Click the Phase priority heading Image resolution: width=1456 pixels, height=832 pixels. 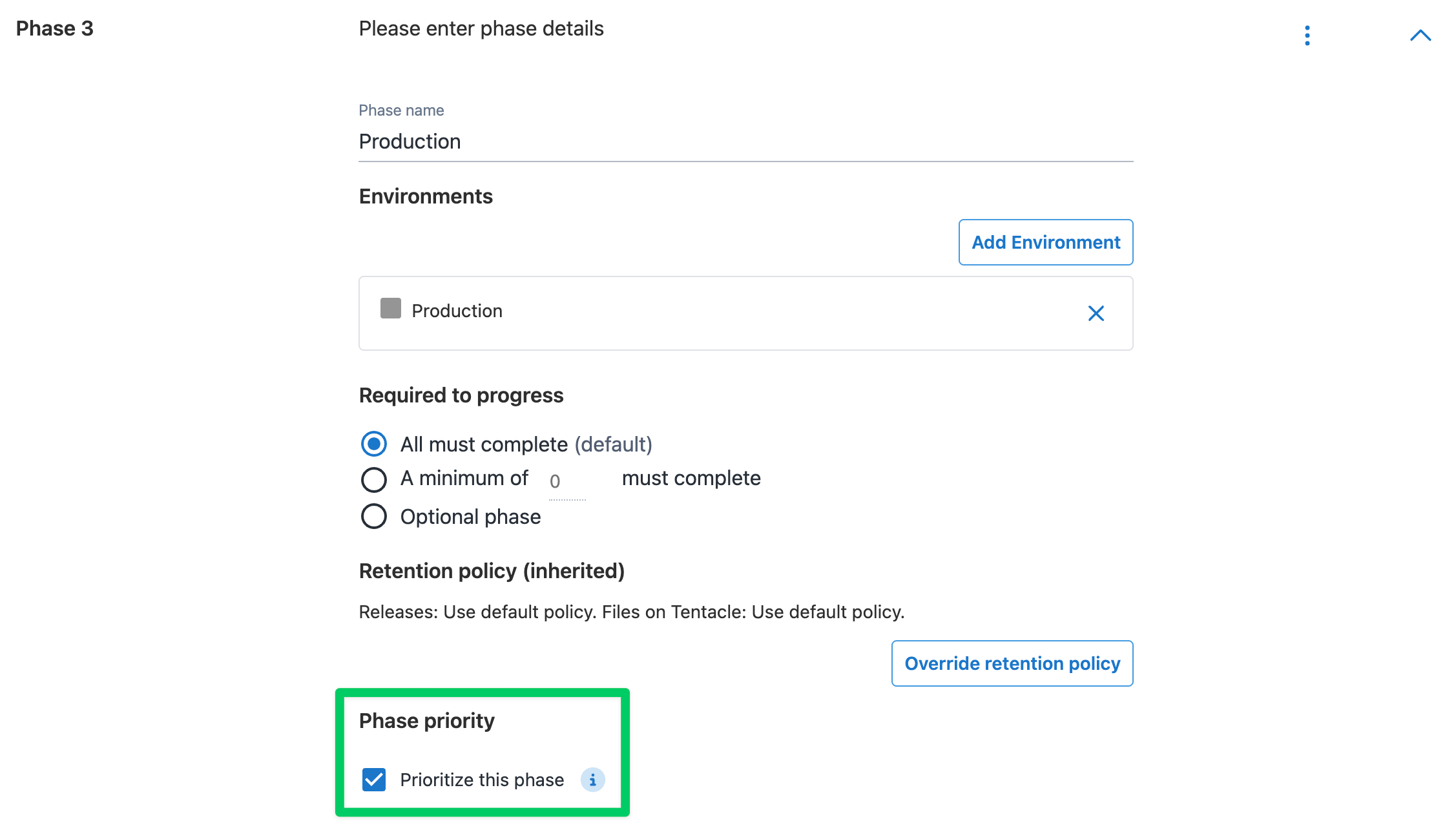tap(426, 720)
